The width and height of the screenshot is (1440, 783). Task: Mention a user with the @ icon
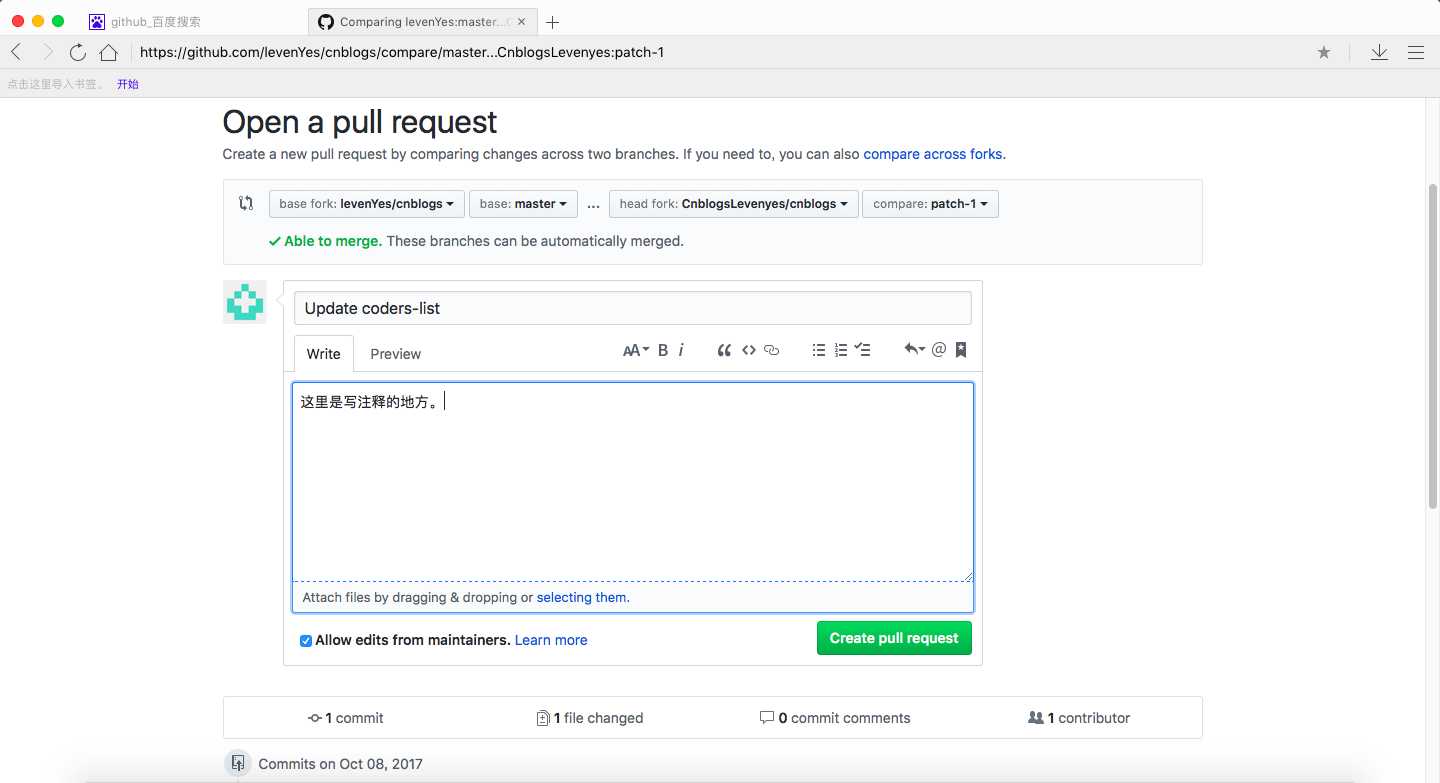938,350
